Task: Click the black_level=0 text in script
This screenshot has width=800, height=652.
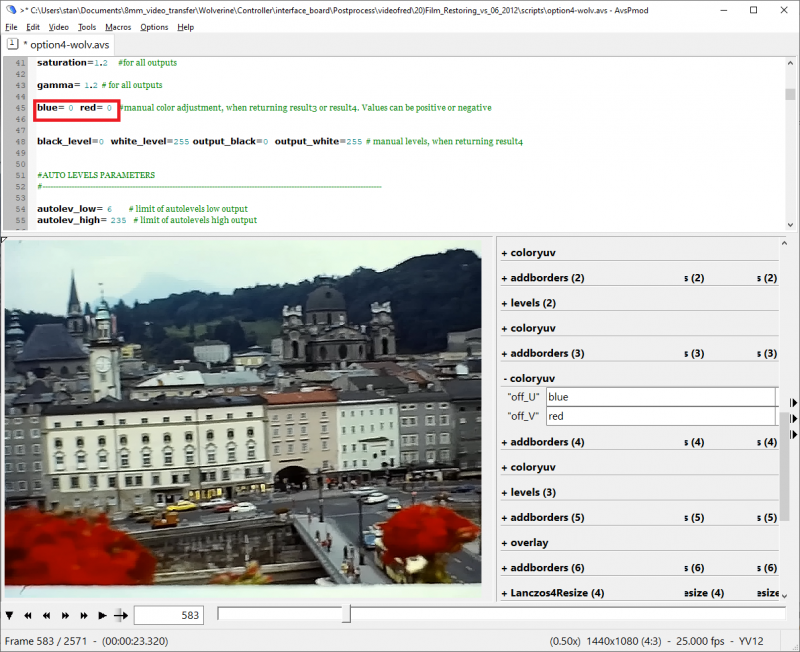Action: point(70,141)
